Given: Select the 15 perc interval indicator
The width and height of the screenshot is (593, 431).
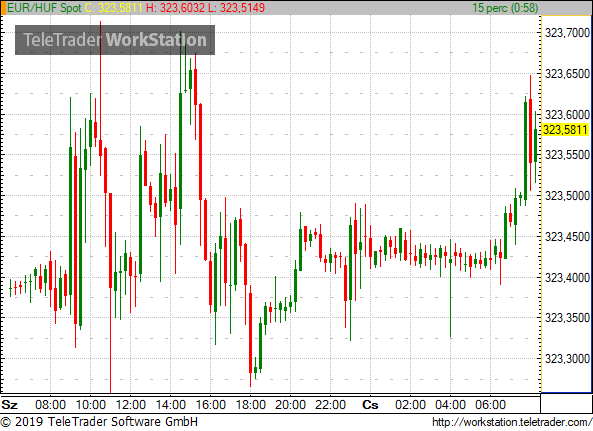Looking at the screenshot, I should pyautogui.click(x=506, y=8).
